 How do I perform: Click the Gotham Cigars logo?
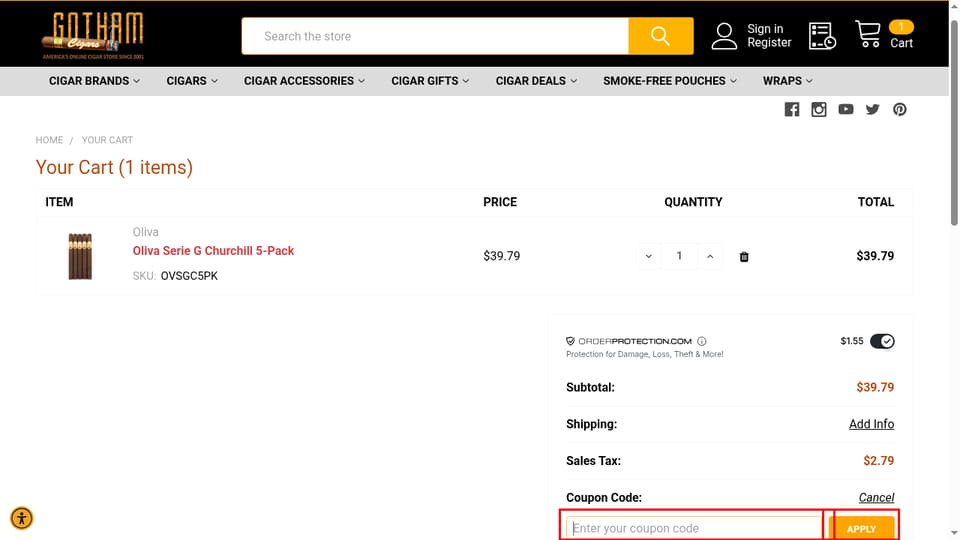(x=92, y=36)
